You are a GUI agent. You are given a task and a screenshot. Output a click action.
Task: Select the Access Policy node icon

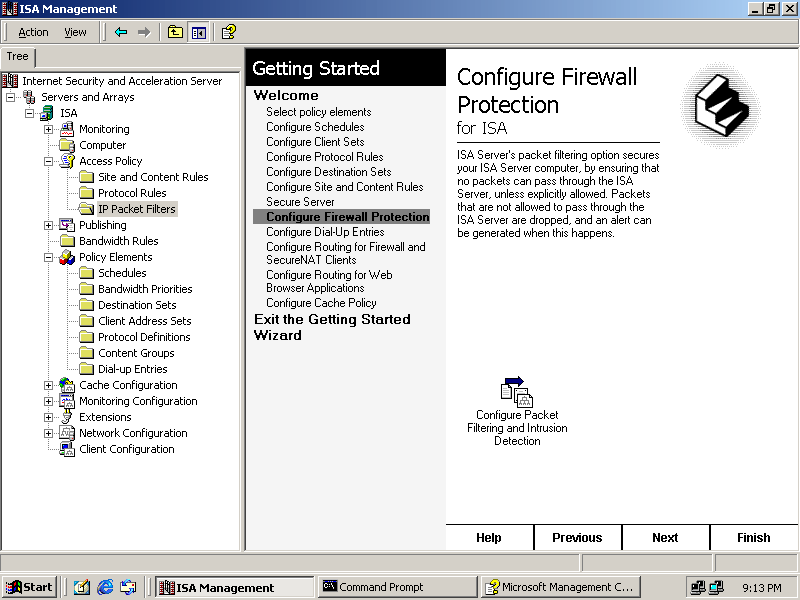click(67, 161)
